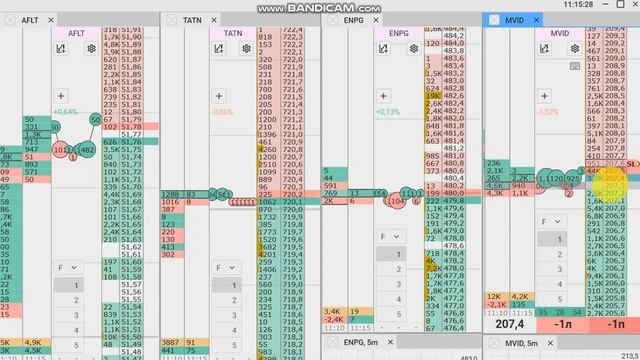This screenshot has width=640, height=360.
Task: Select volume preset 5 in ENPG panel
Action: coord(391,314)
